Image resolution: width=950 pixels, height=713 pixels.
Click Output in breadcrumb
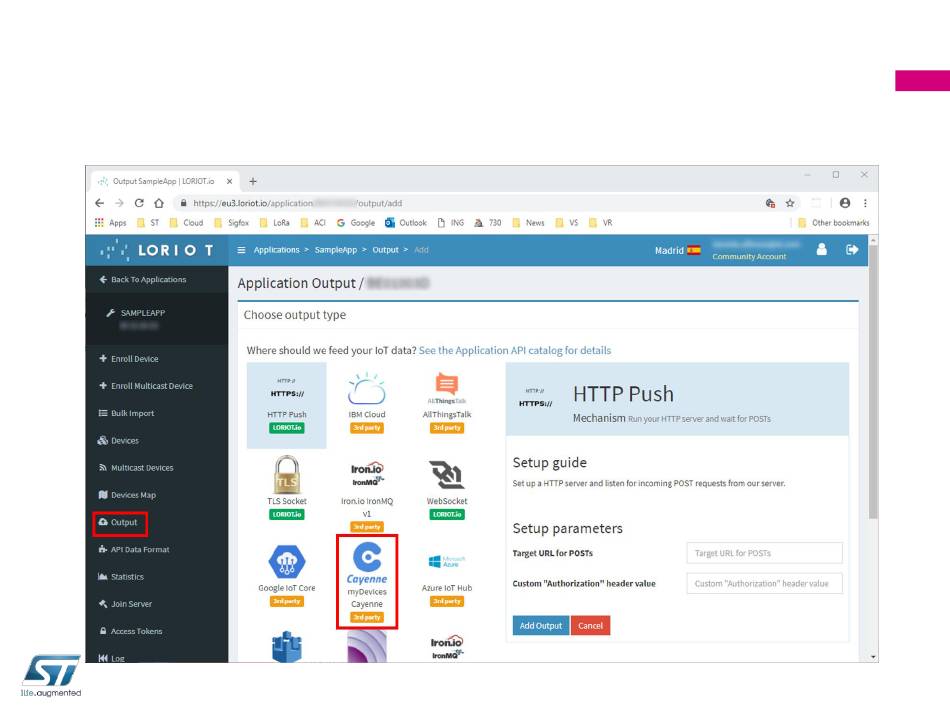coord(385,250)
